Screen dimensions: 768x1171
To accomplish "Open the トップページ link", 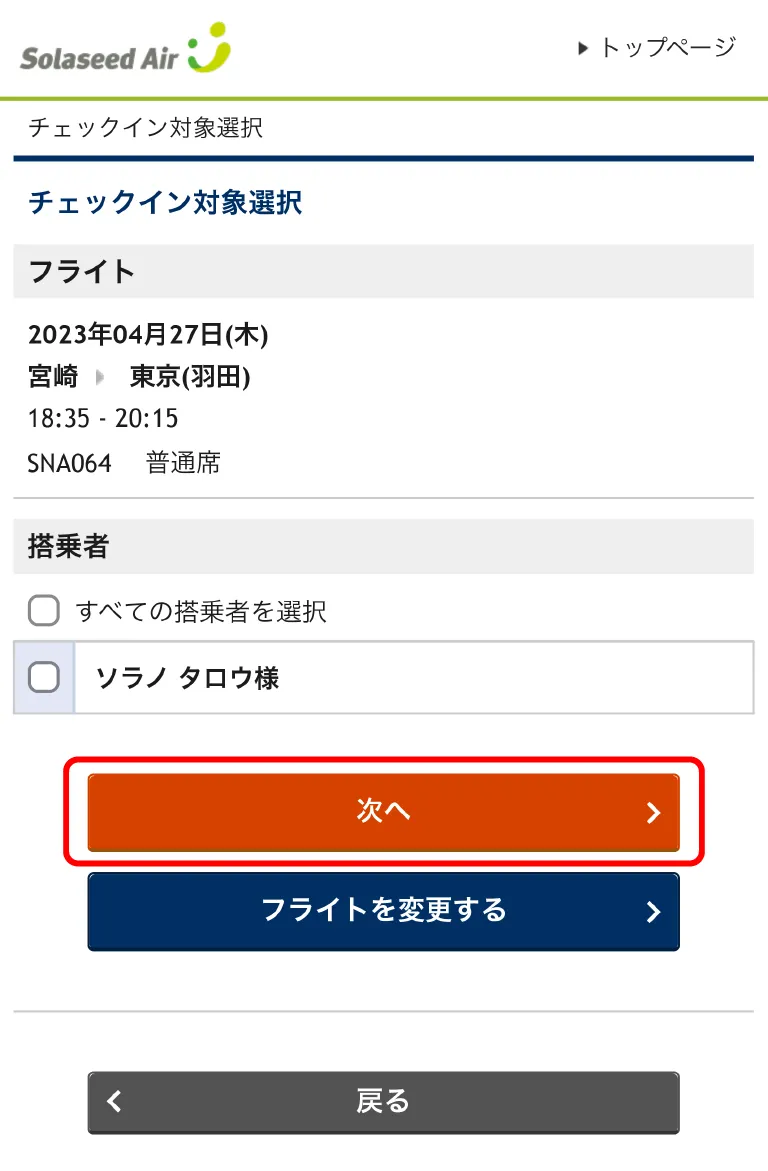I will (x=667, y=47).
